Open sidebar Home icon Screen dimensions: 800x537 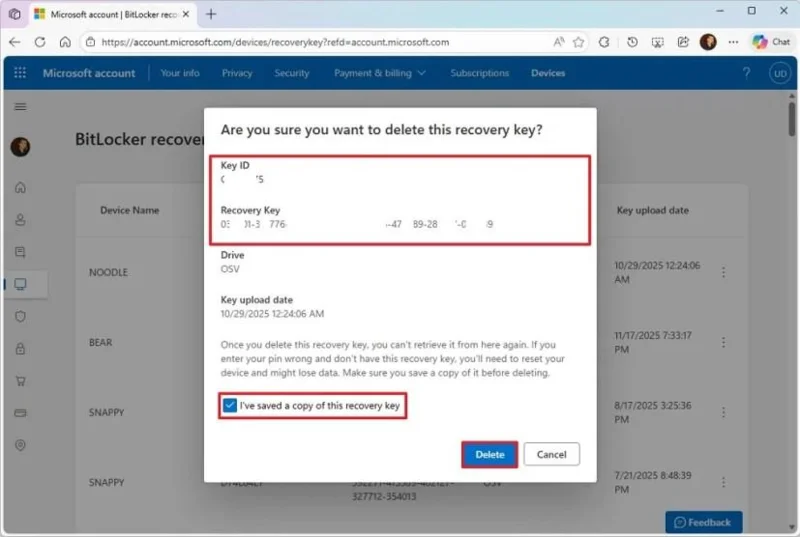click(20, 187)
